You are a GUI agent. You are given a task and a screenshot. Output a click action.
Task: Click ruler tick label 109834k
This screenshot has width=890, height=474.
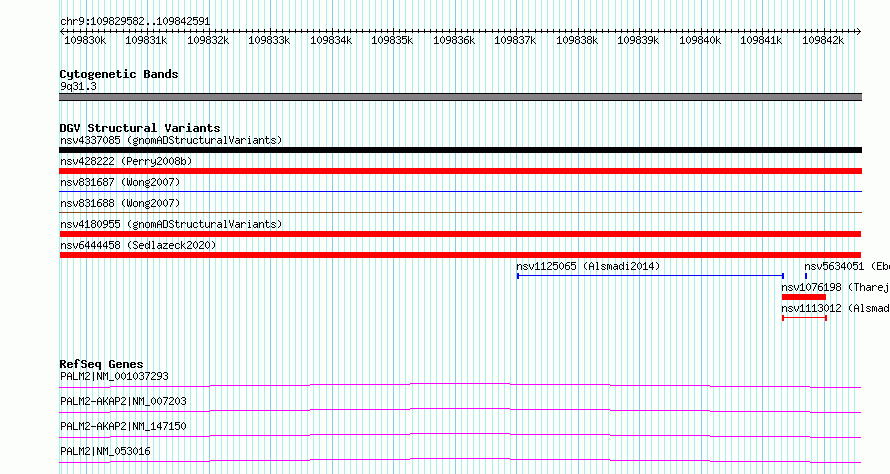point(331,41)
